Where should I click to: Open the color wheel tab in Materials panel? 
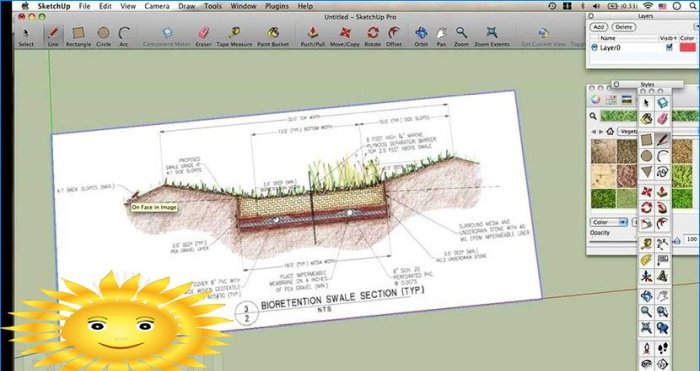[x=595, y=100]
